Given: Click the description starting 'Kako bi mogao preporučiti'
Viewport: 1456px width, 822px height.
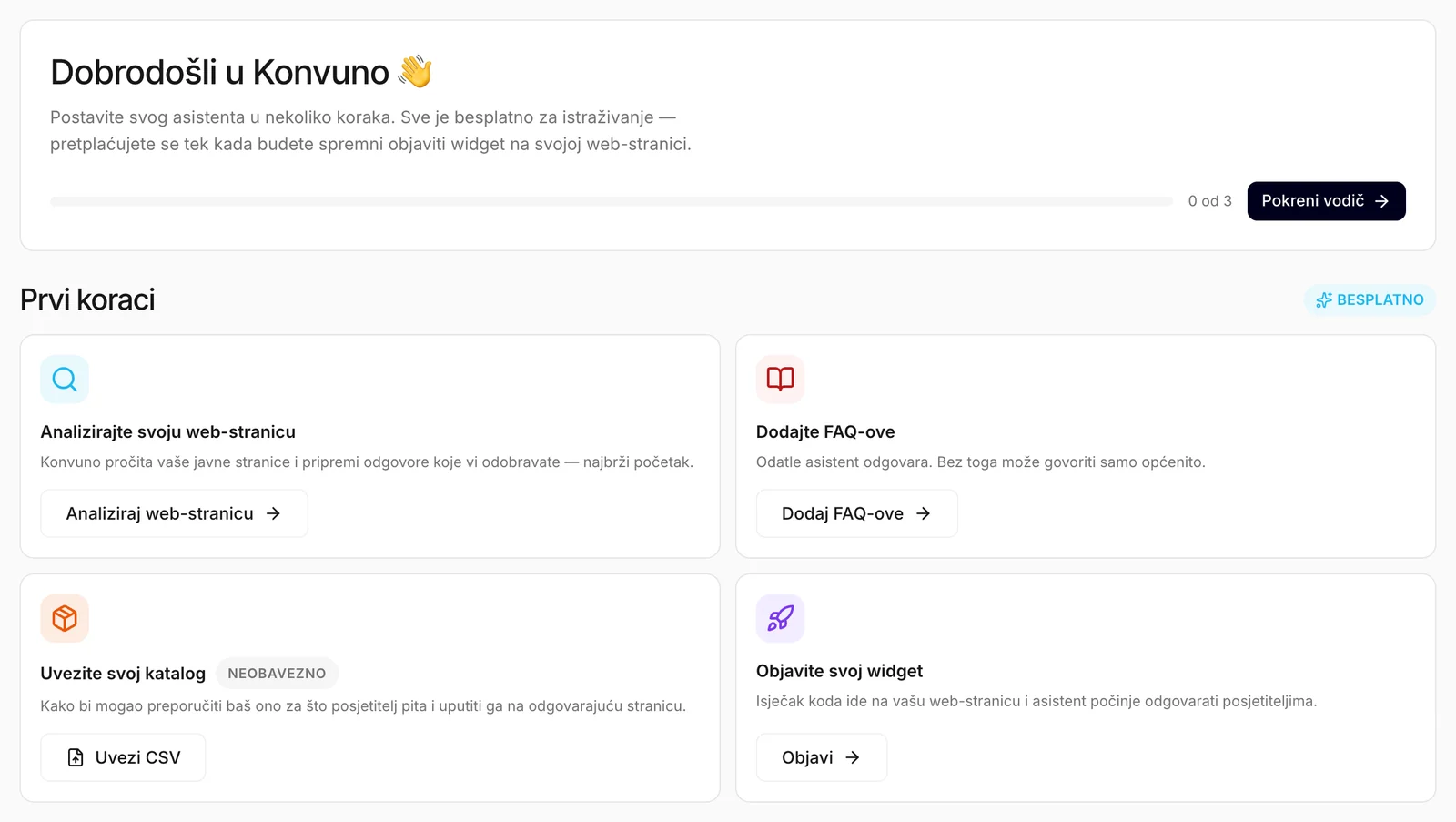Looking at the screenshot, I should 363,706.
